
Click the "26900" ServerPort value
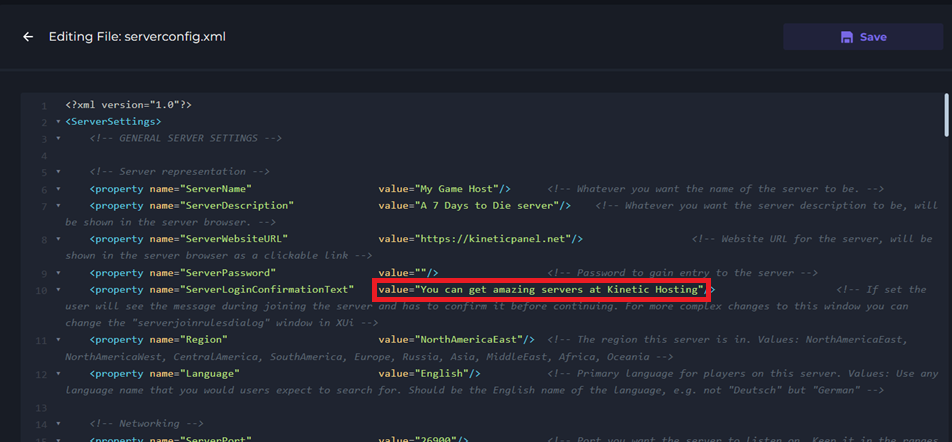coord(435,439)
